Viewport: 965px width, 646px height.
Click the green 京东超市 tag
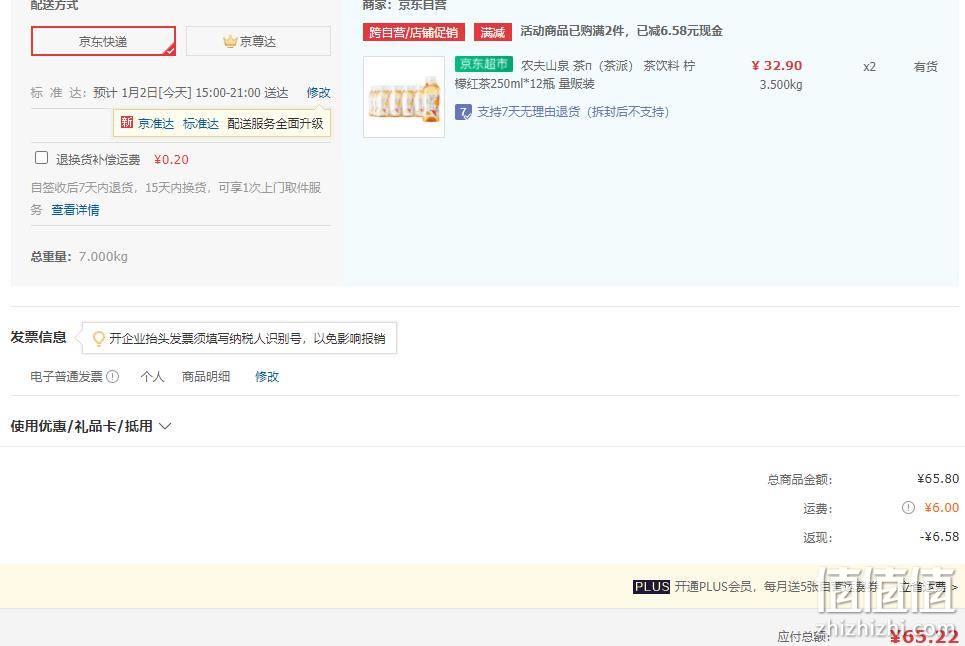(484, 64)
